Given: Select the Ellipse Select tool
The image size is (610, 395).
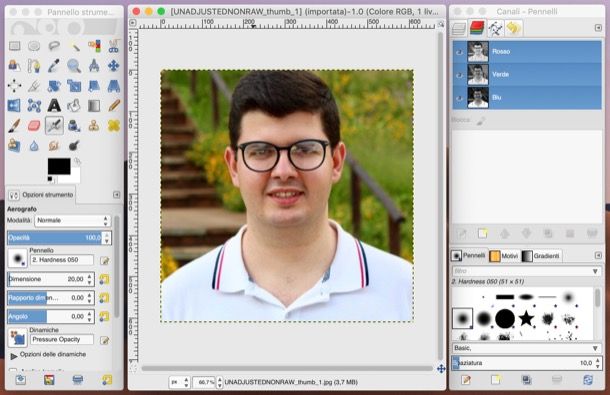Looking at the screenshot, I should pos(34,46).
